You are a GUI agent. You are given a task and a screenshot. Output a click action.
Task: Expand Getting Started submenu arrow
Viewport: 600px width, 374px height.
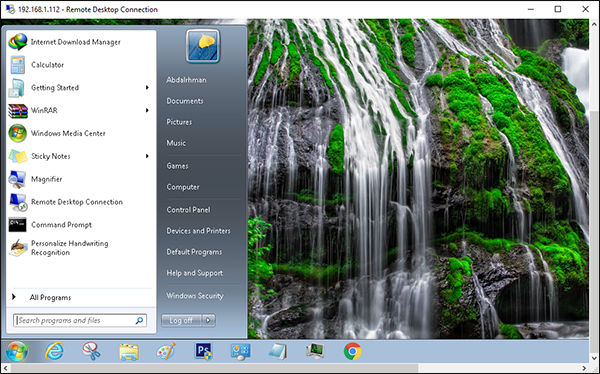pyautogui.click(x=147, y=88)
